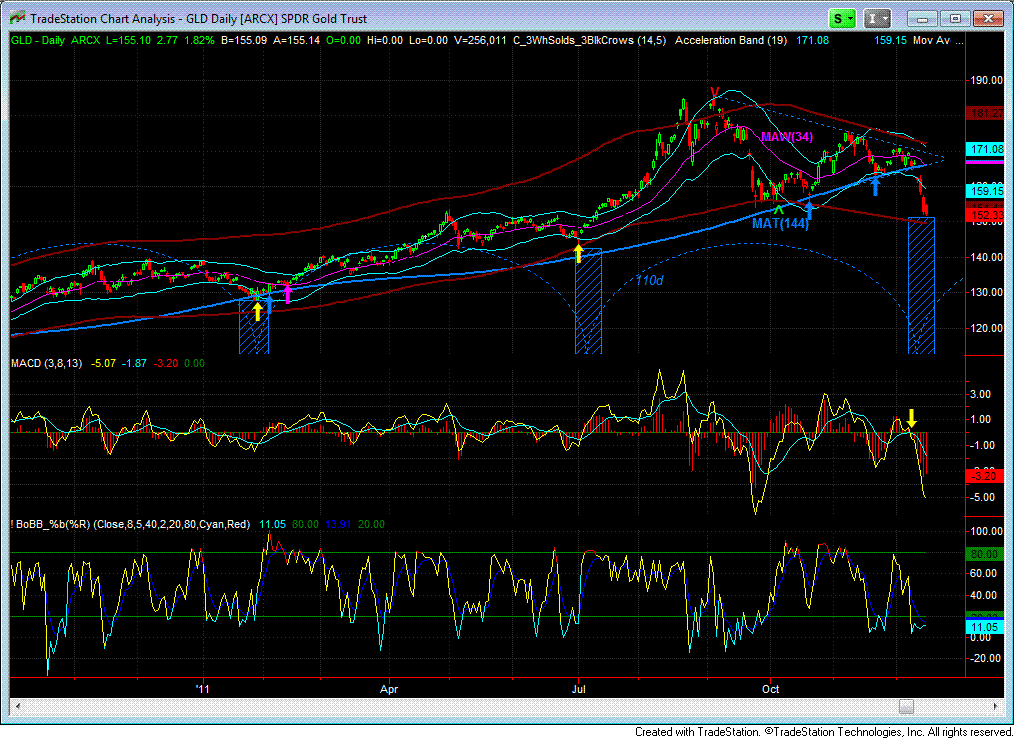Click the "ARCX" exchange label in the status line
1014x738 pixels.
(x=85, y=40)
